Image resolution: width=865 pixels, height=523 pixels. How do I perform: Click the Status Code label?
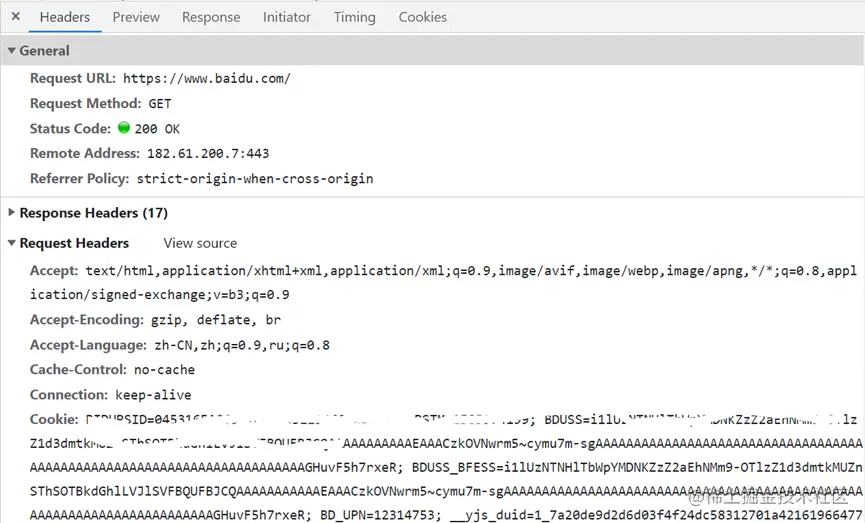click(70, 129)
